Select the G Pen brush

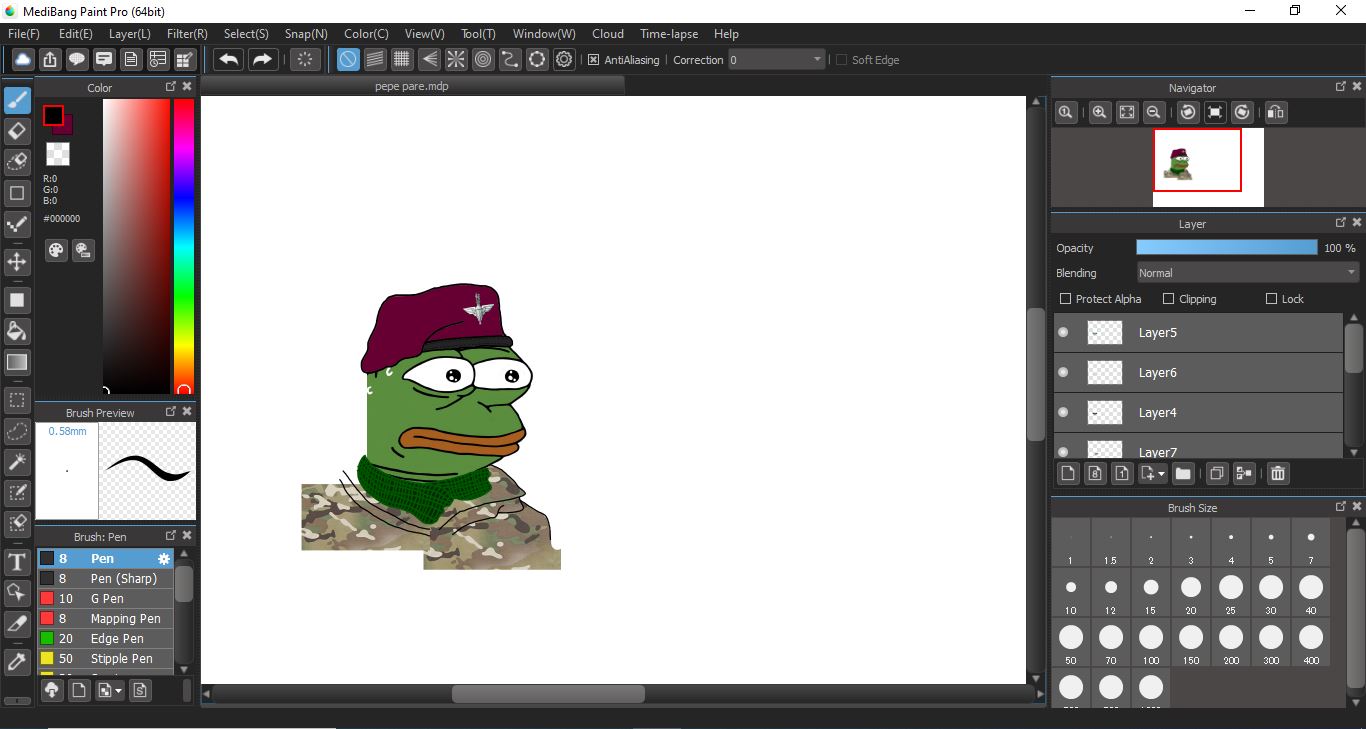click(106, 599)
